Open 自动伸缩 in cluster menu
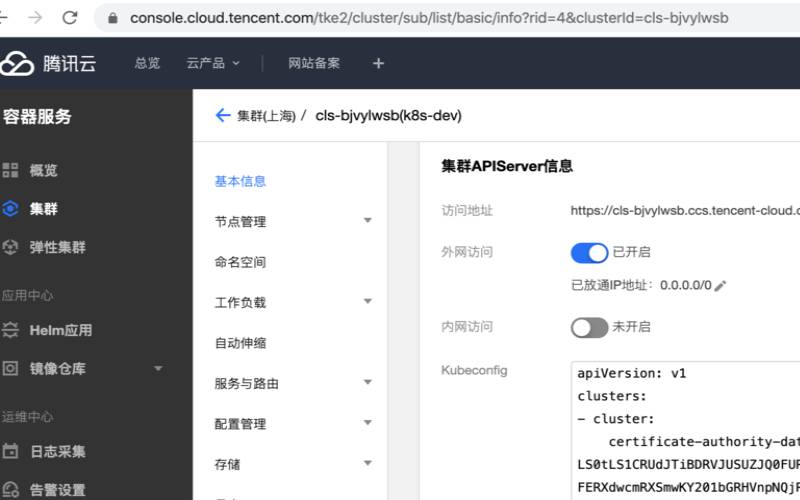The image size is (800, 500). click(240, 343)
